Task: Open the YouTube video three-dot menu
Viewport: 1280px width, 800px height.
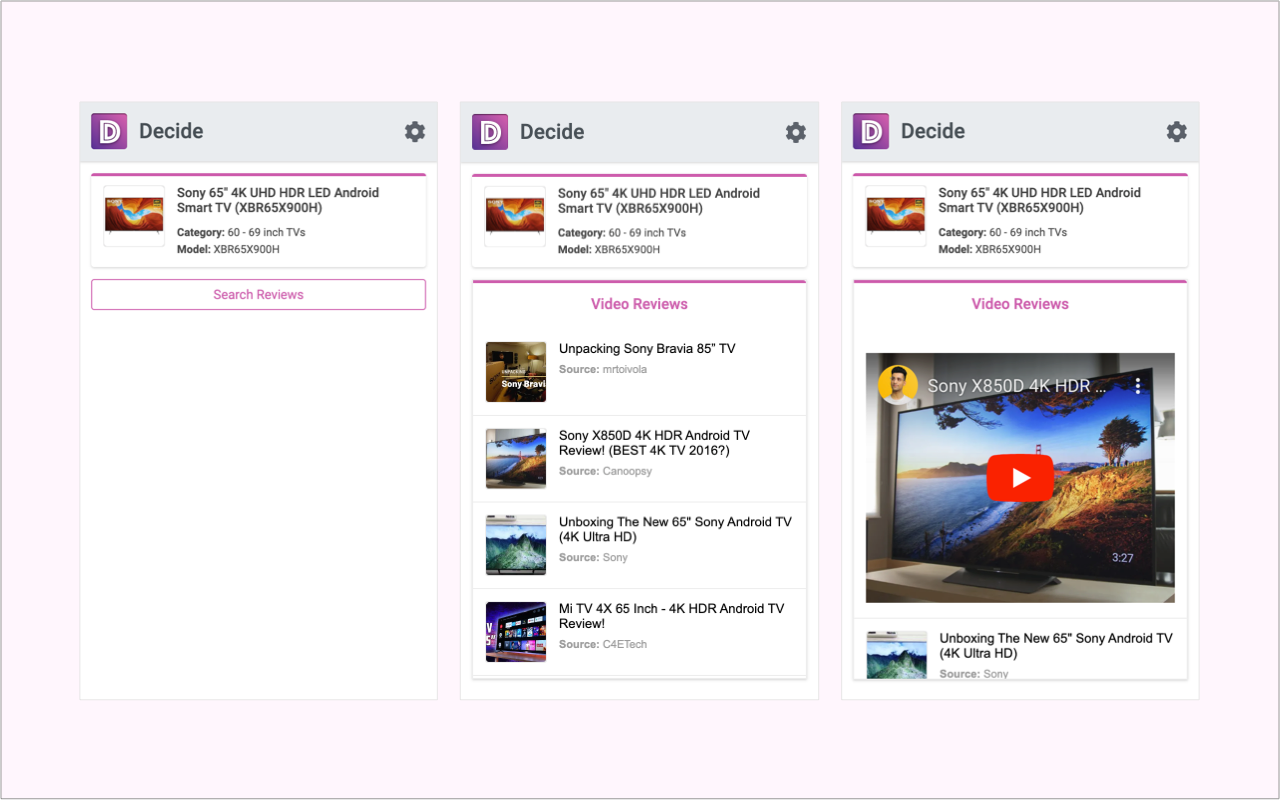Action: pos(1137,386)
